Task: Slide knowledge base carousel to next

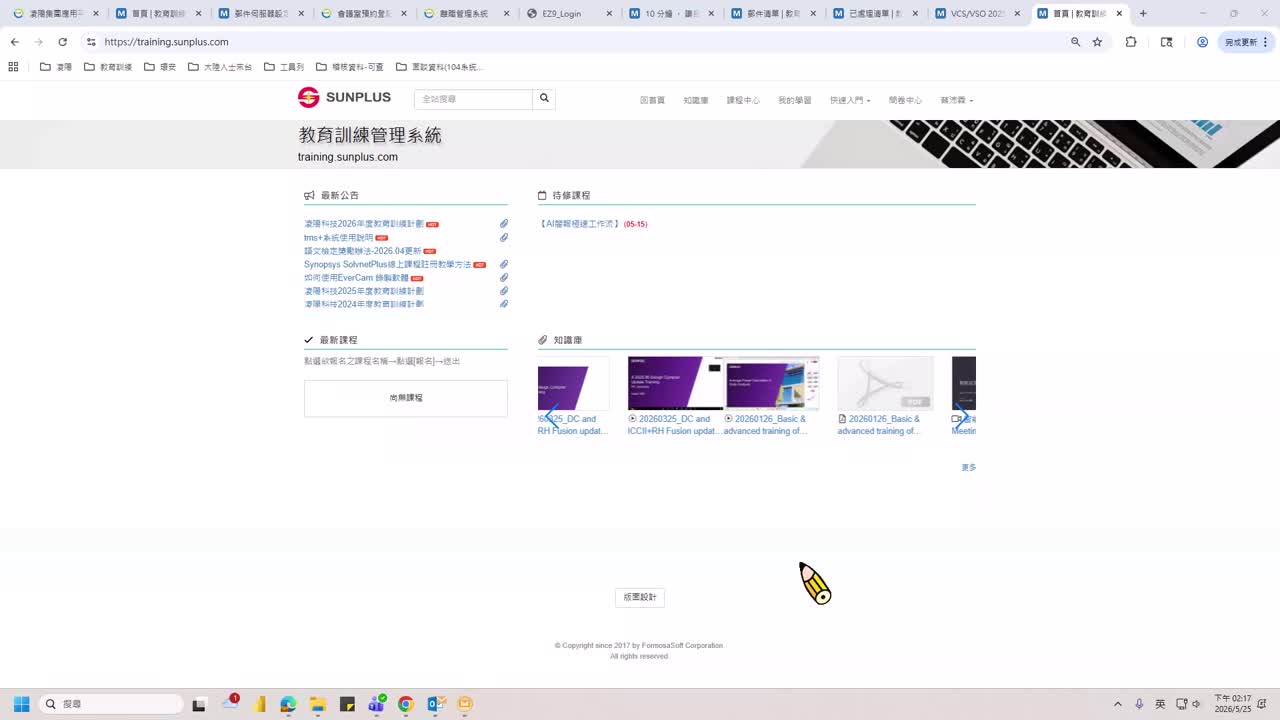Action: (x=962, y=415)
